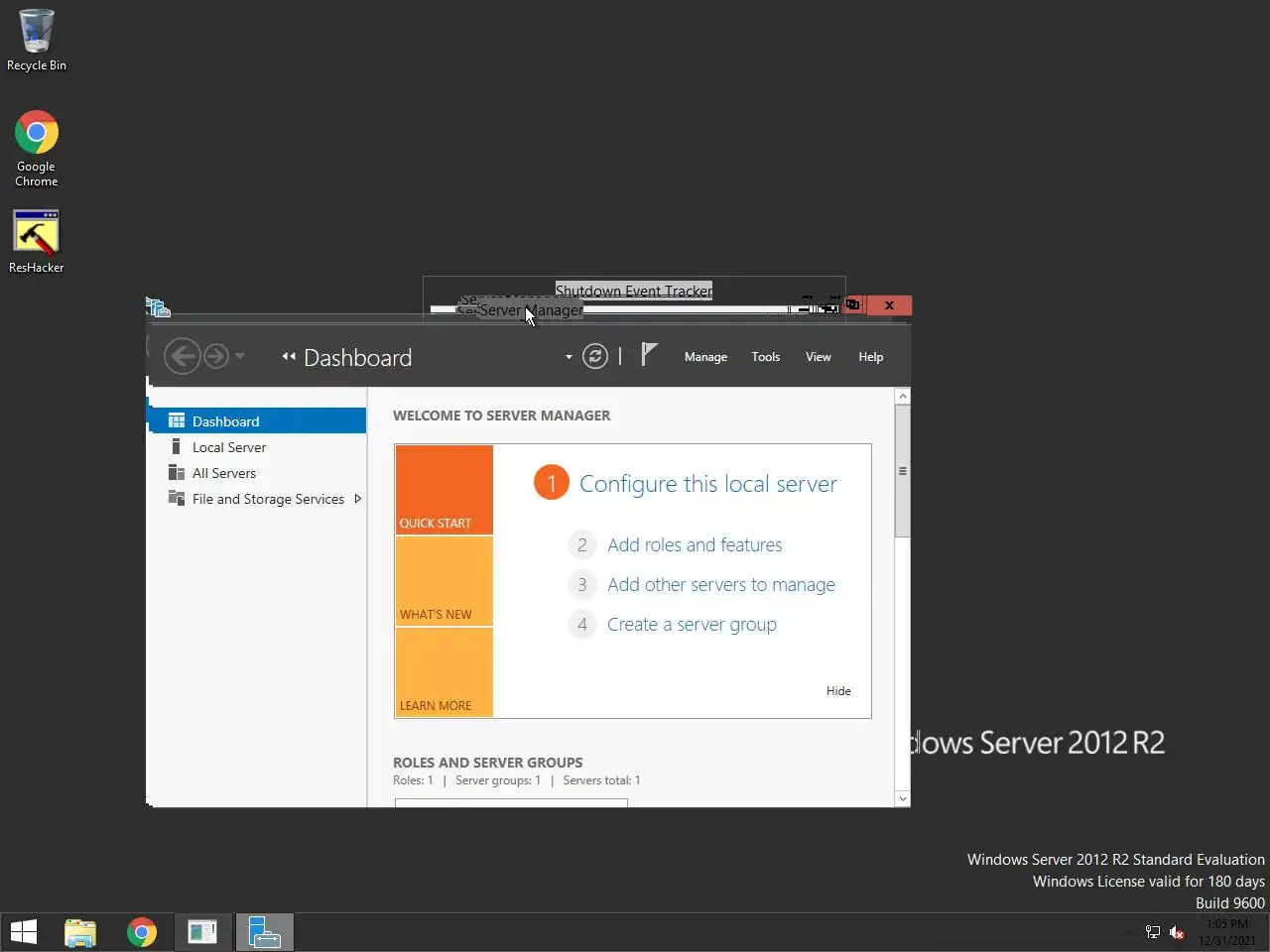Open the Windows Start button
The width and height of the screenshot is (1270, 952).
tap(24, 932)
